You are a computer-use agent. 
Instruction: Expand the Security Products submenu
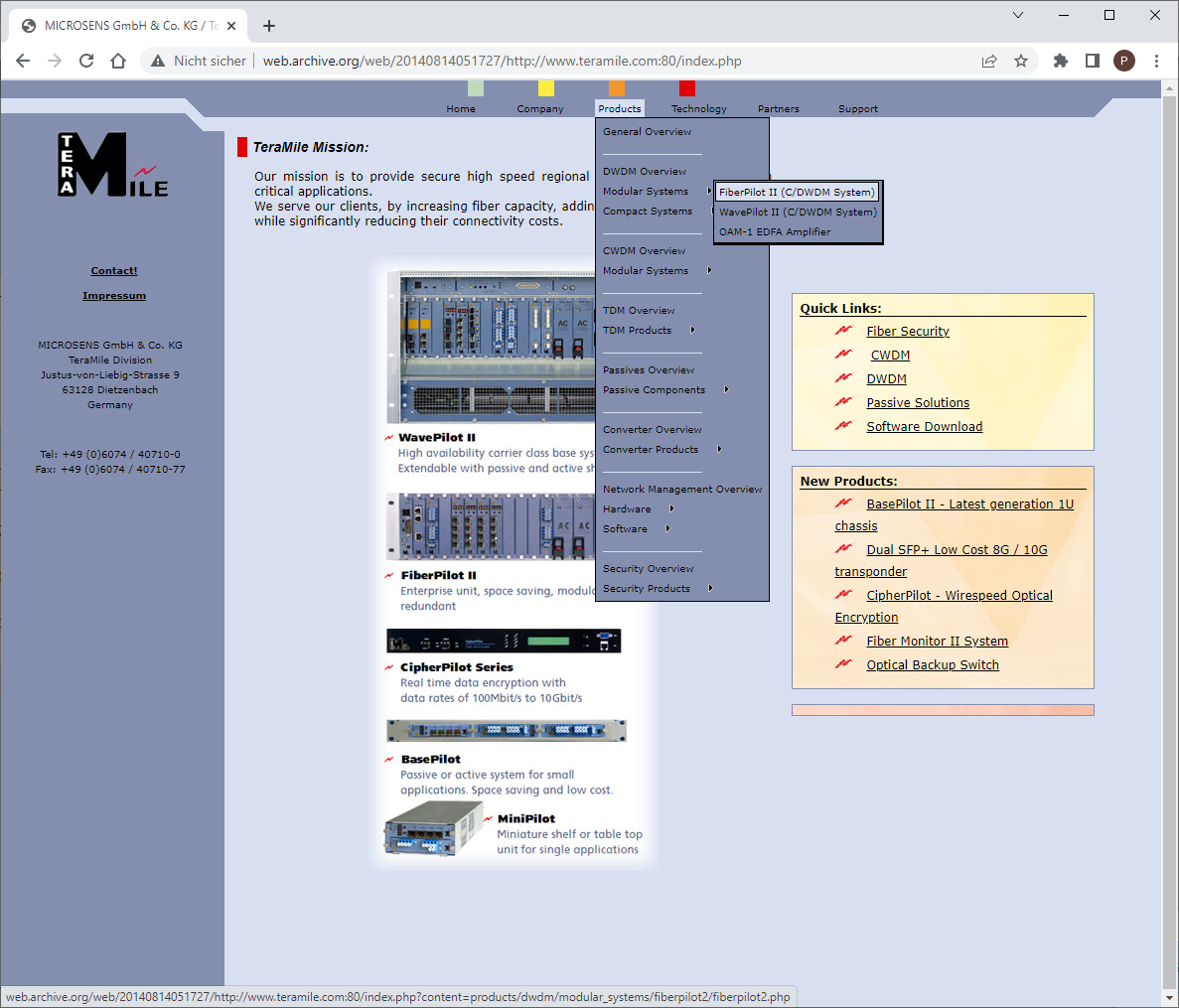[x=658, y=589]
